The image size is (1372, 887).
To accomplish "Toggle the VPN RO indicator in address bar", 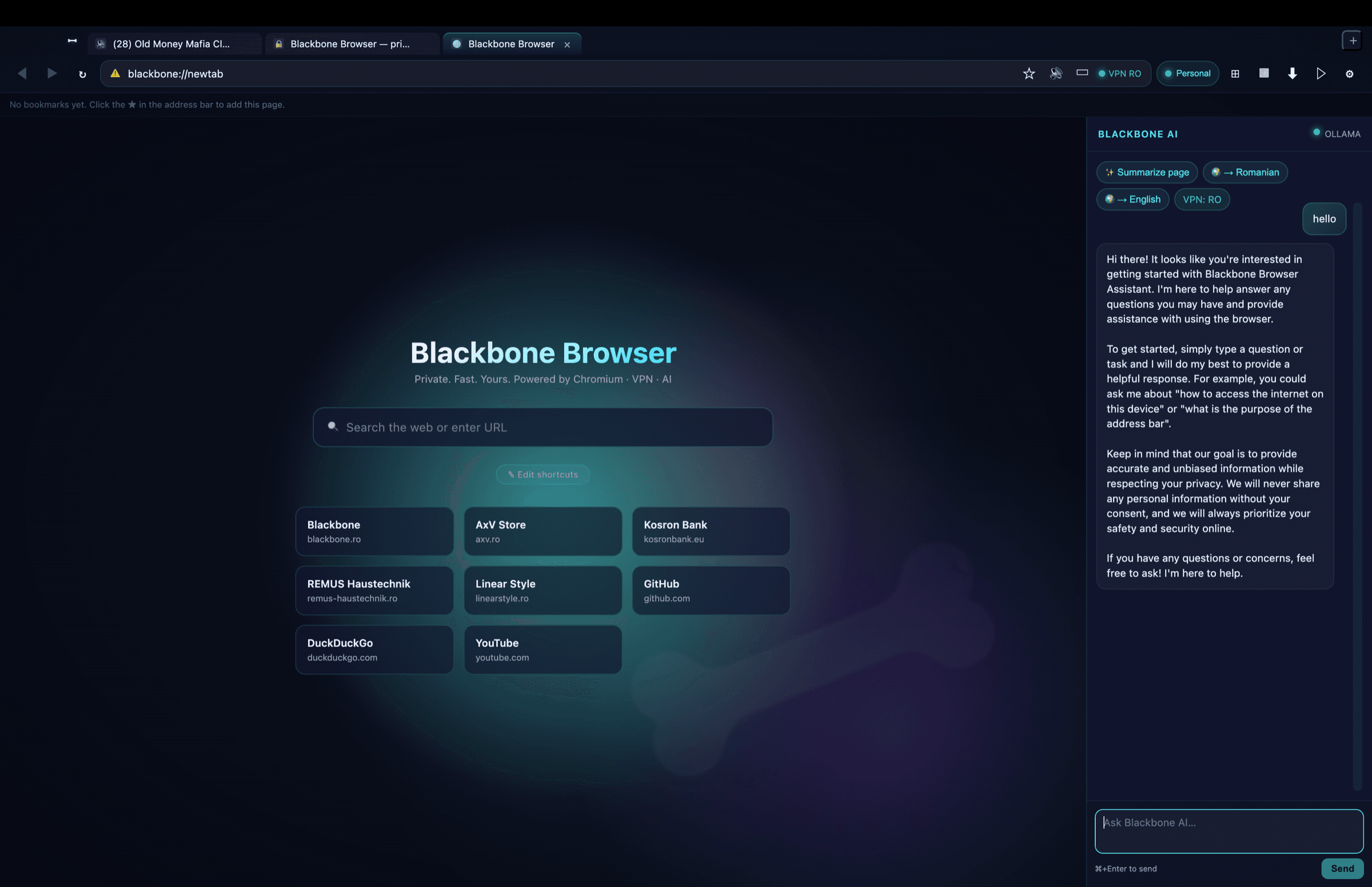I will (x=1120, y=74).
